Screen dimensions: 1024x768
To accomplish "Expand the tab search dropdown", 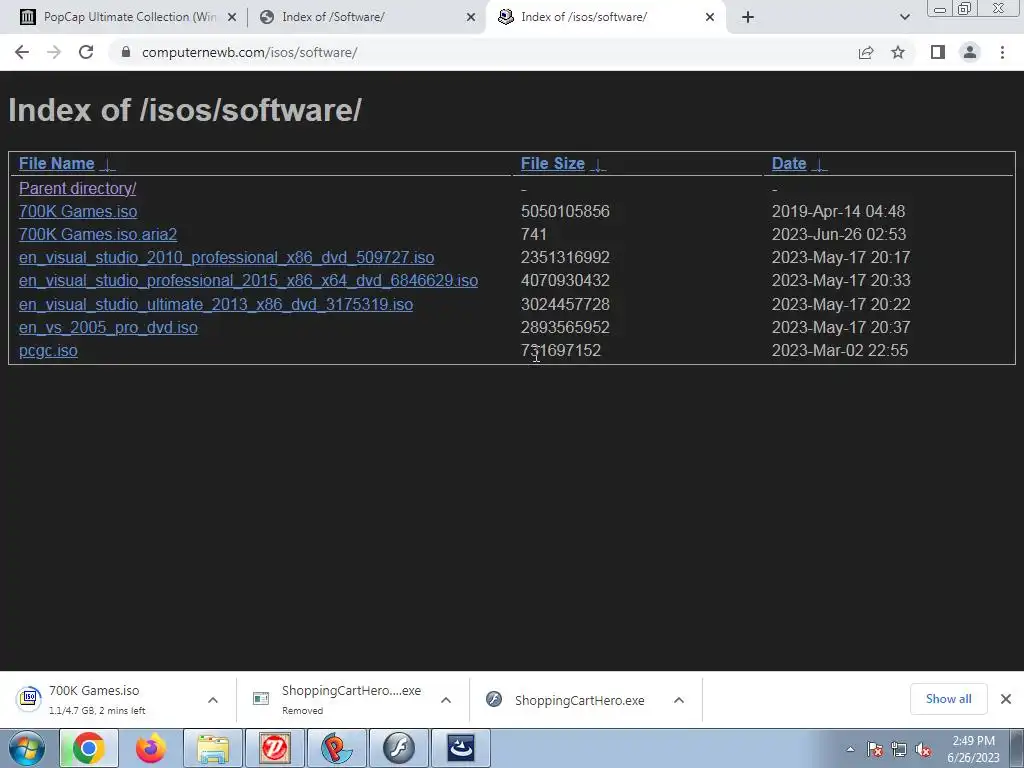I will coord(904,17).
